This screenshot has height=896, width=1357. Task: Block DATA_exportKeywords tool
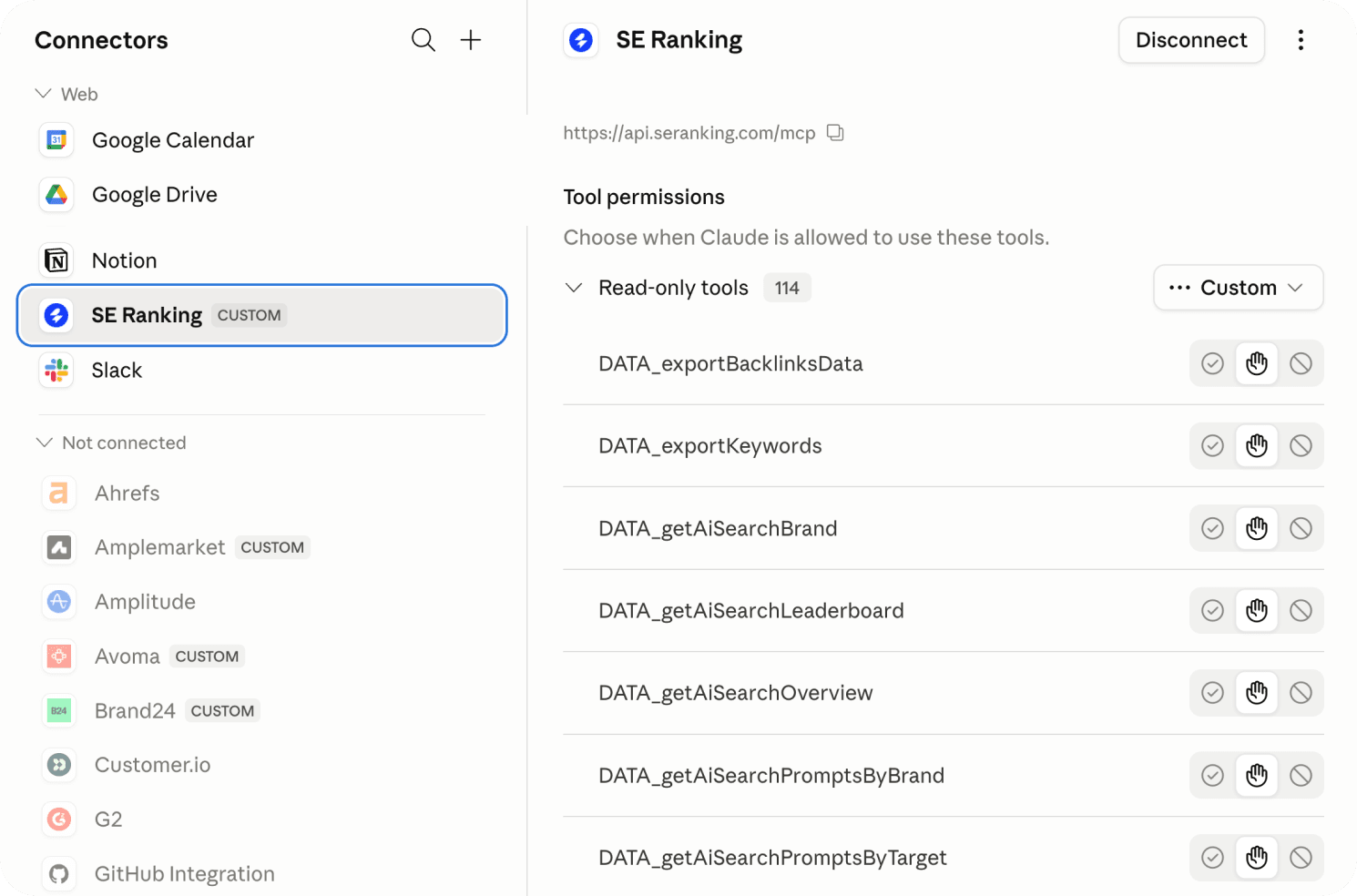point(1301,445)
